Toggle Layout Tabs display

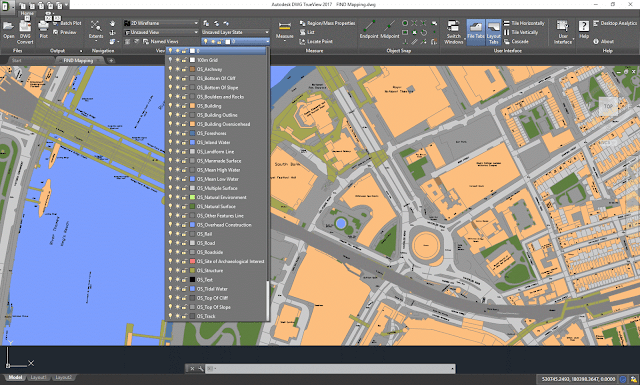click(x=493, y=31)
